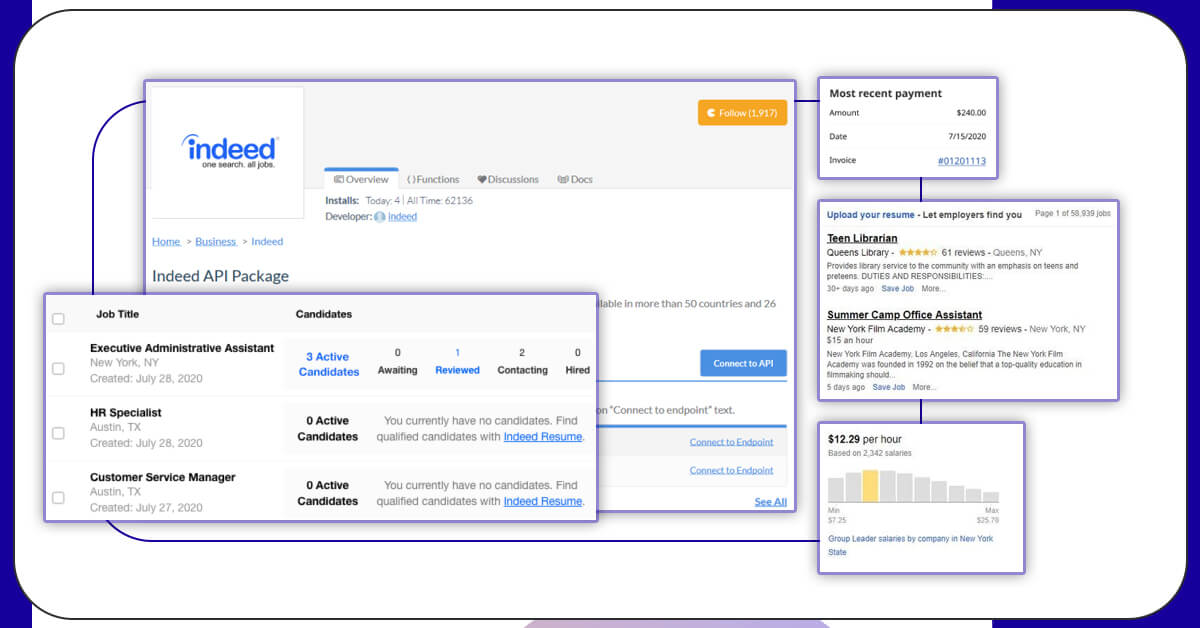Click the Indeed developer link
Screen dimensions: 1200x628
(x=402, y=216)
